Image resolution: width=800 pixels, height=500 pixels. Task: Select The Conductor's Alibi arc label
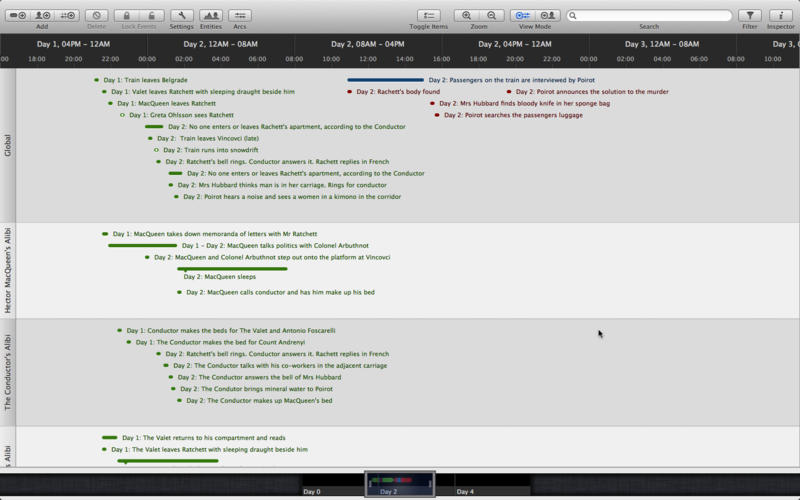(8, 373)
